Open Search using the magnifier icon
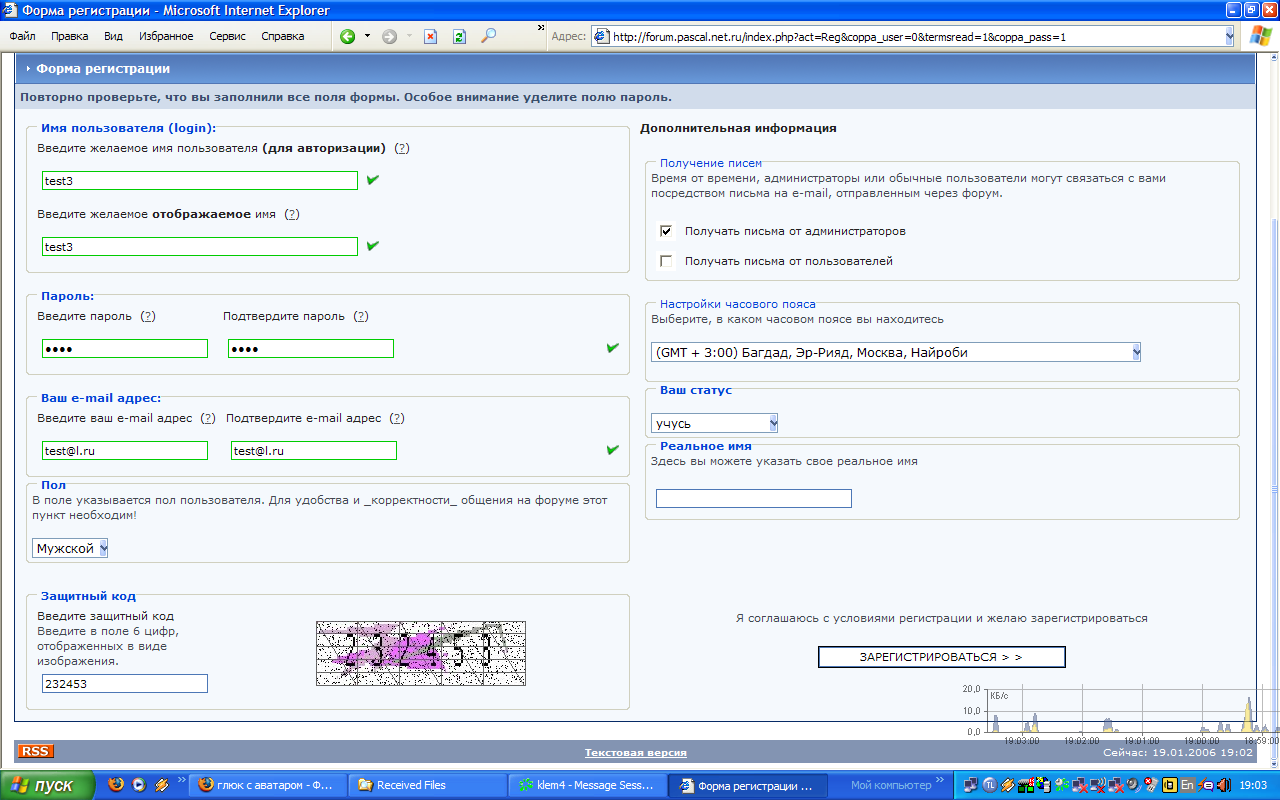 click(x=488, y=36)
